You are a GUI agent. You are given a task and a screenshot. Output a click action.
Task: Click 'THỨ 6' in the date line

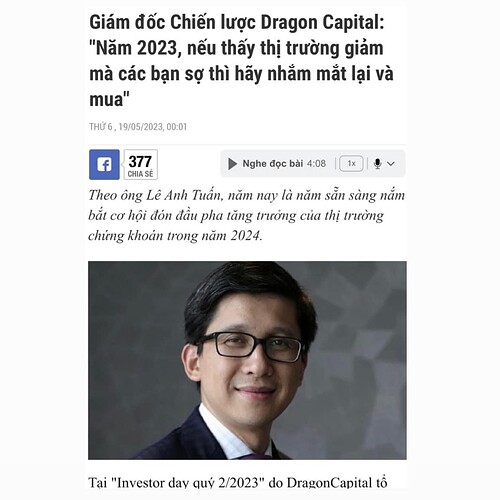(x=101, y=127)
